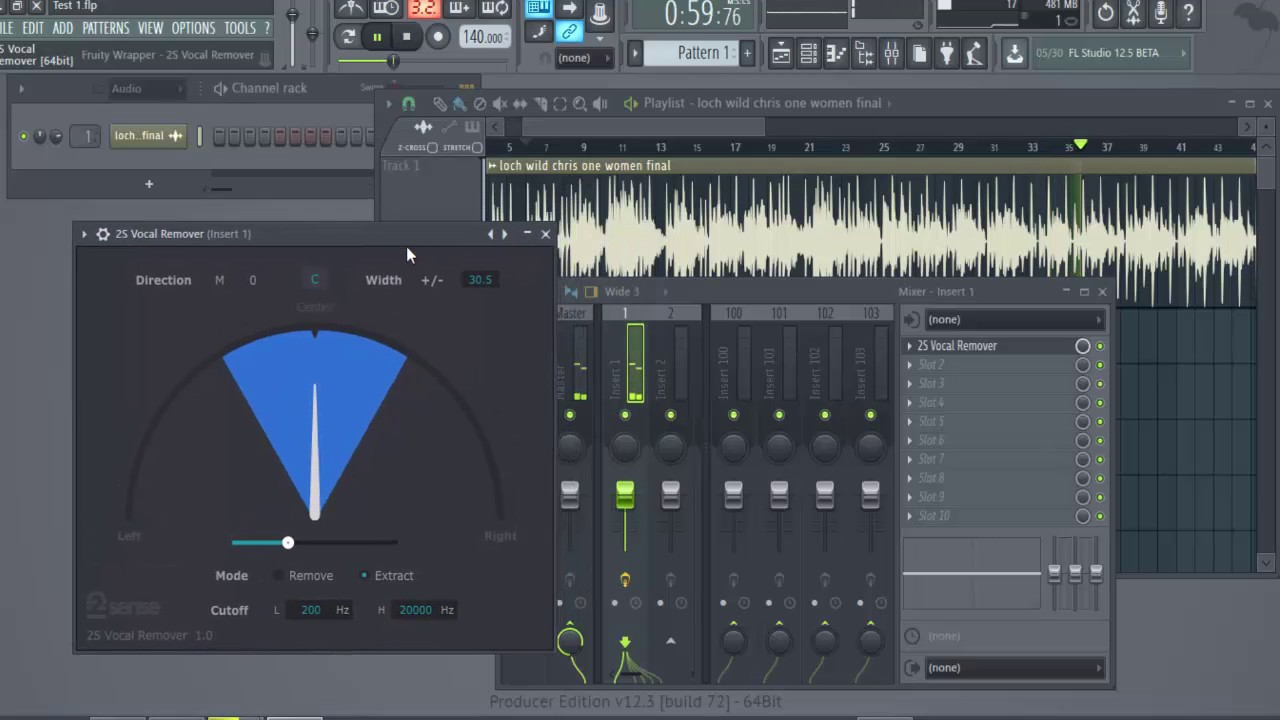Expand the Slot 5 arrow in mixer
Viewport: 1280px width, 720px height.
pyautogui.click(x=909, y=422)
